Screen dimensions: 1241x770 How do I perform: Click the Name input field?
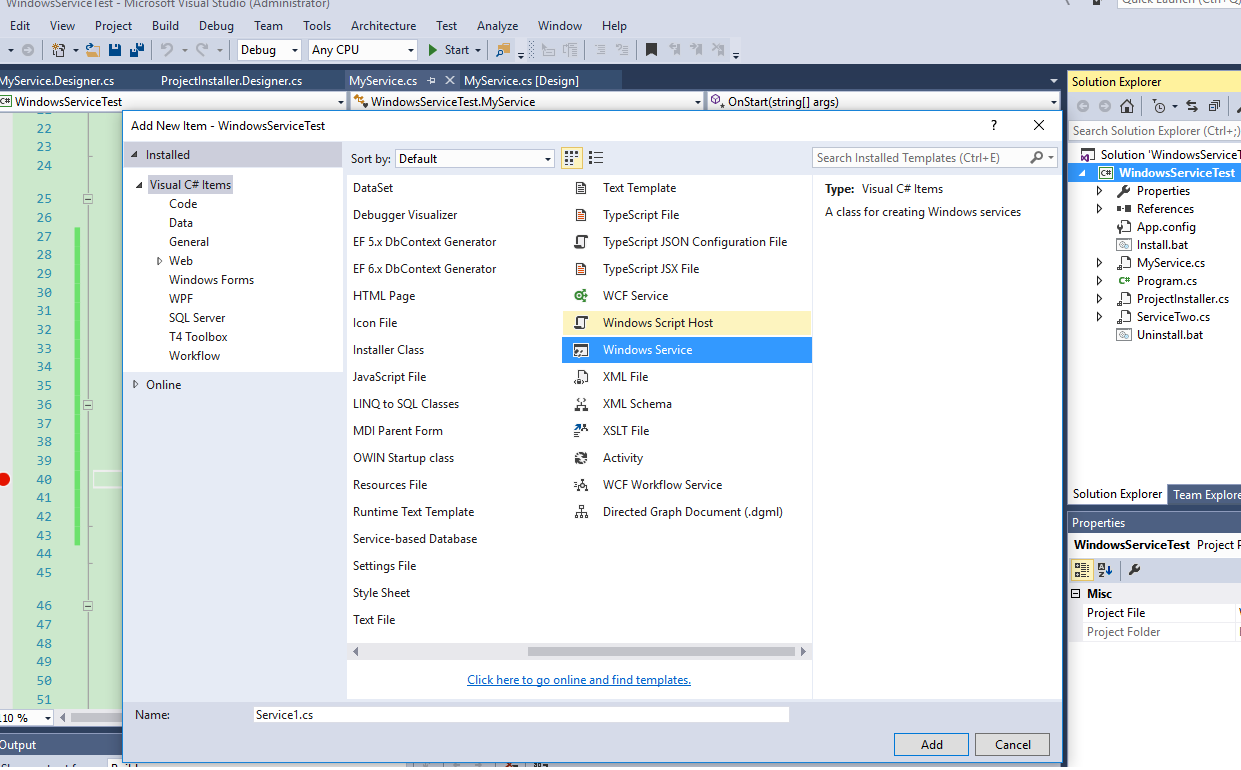point(521,715)
